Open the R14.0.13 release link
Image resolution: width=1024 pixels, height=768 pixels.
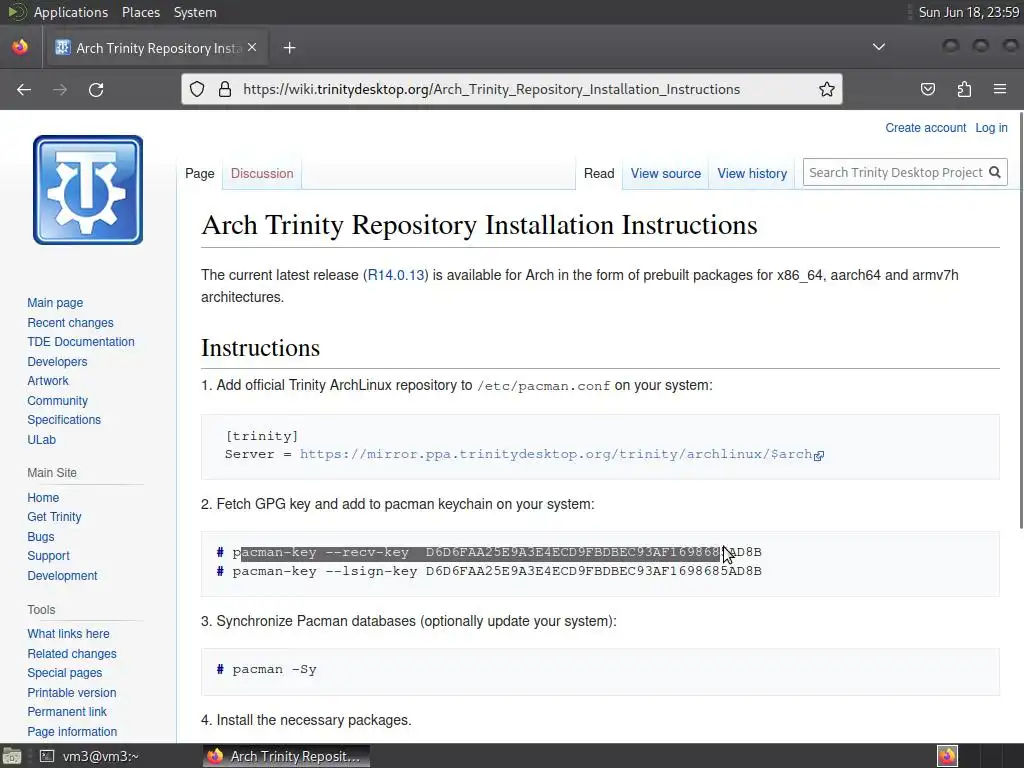pos(396,275)
